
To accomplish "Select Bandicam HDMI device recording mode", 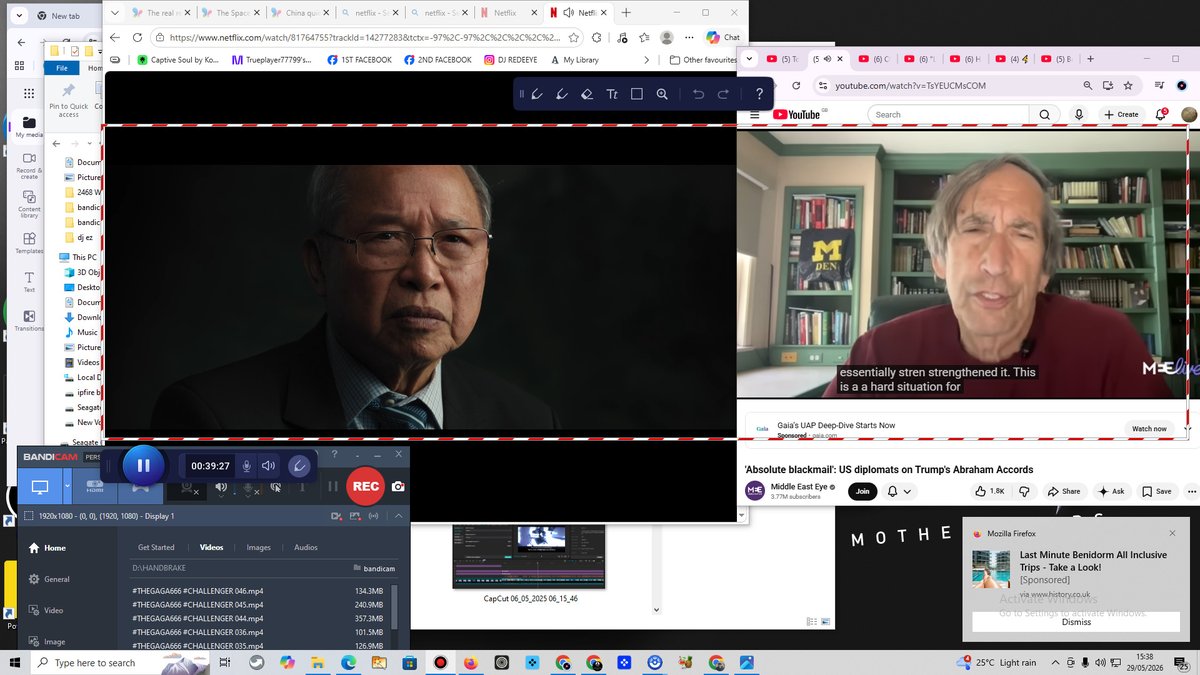I will pyautogui.click(x=95, y=487).
